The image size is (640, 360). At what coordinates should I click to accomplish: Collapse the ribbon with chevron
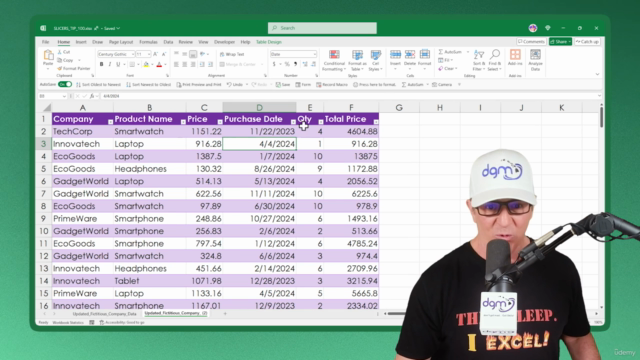point(597,75)
